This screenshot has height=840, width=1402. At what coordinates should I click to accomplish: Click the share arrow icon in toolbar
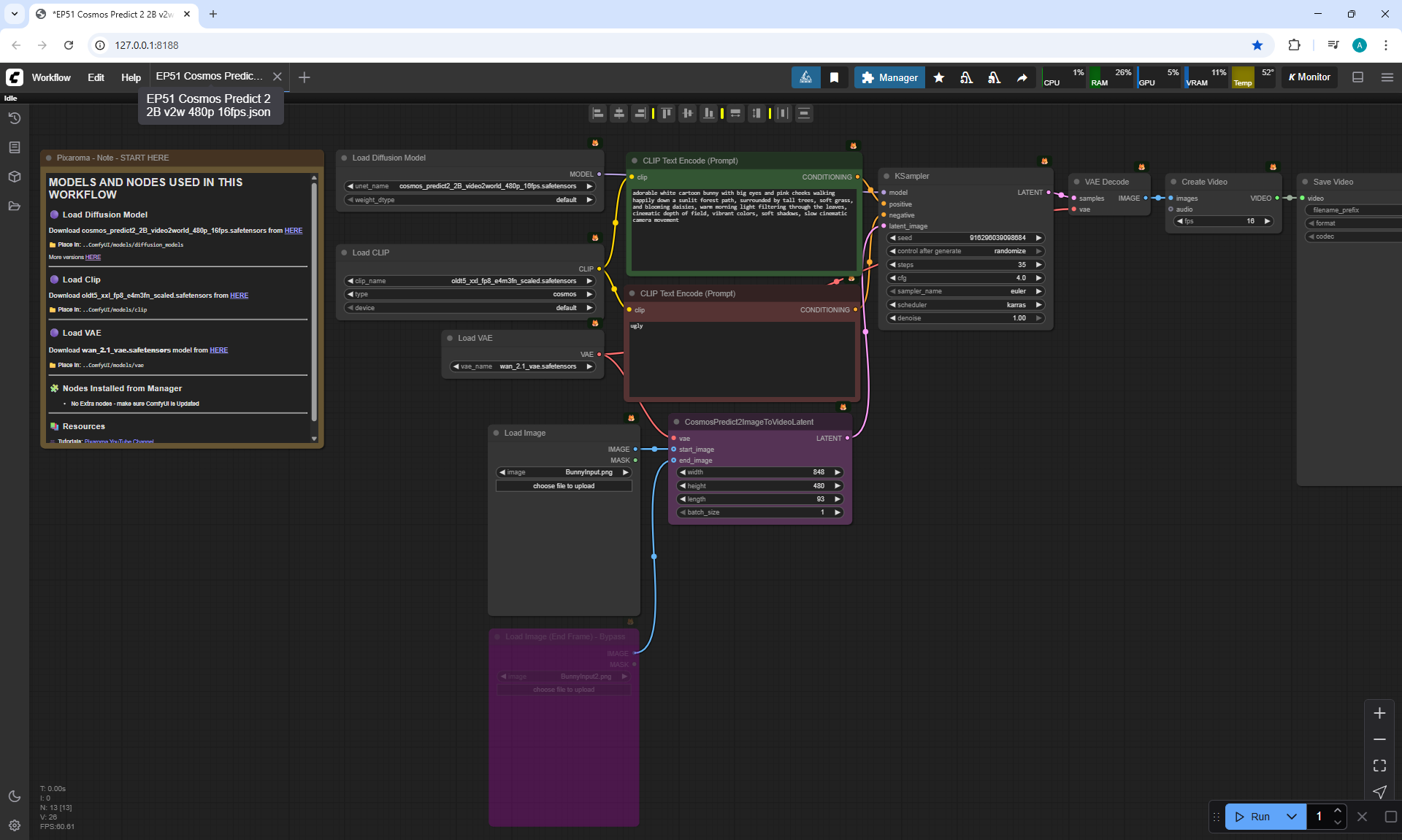tap(1022, 77)
